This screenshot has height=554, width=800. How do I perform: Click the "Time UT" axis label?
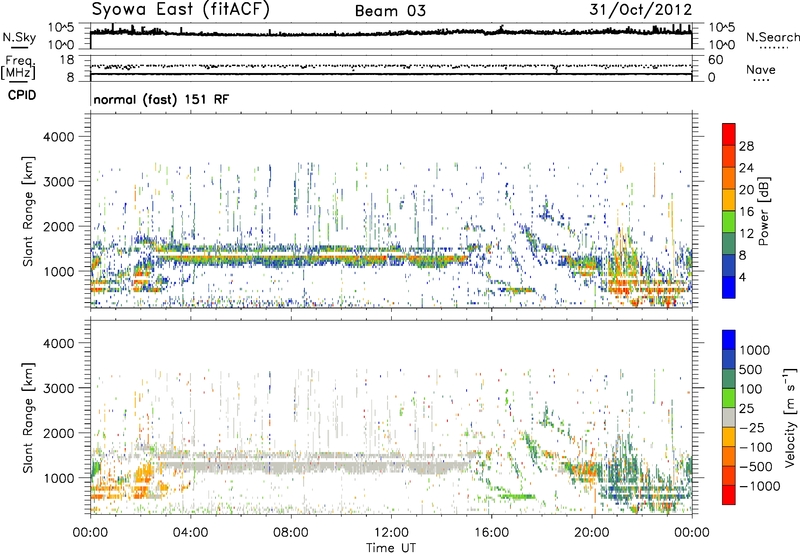tap(391, 548)
